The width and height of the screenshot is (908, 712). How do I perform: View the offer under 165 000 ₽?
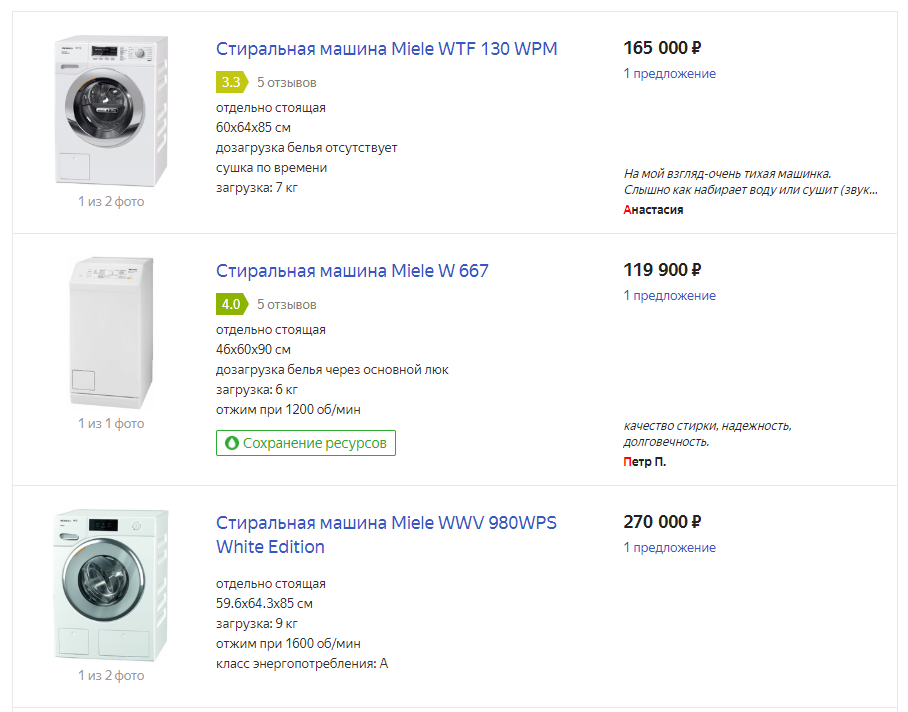pos(669,74)
